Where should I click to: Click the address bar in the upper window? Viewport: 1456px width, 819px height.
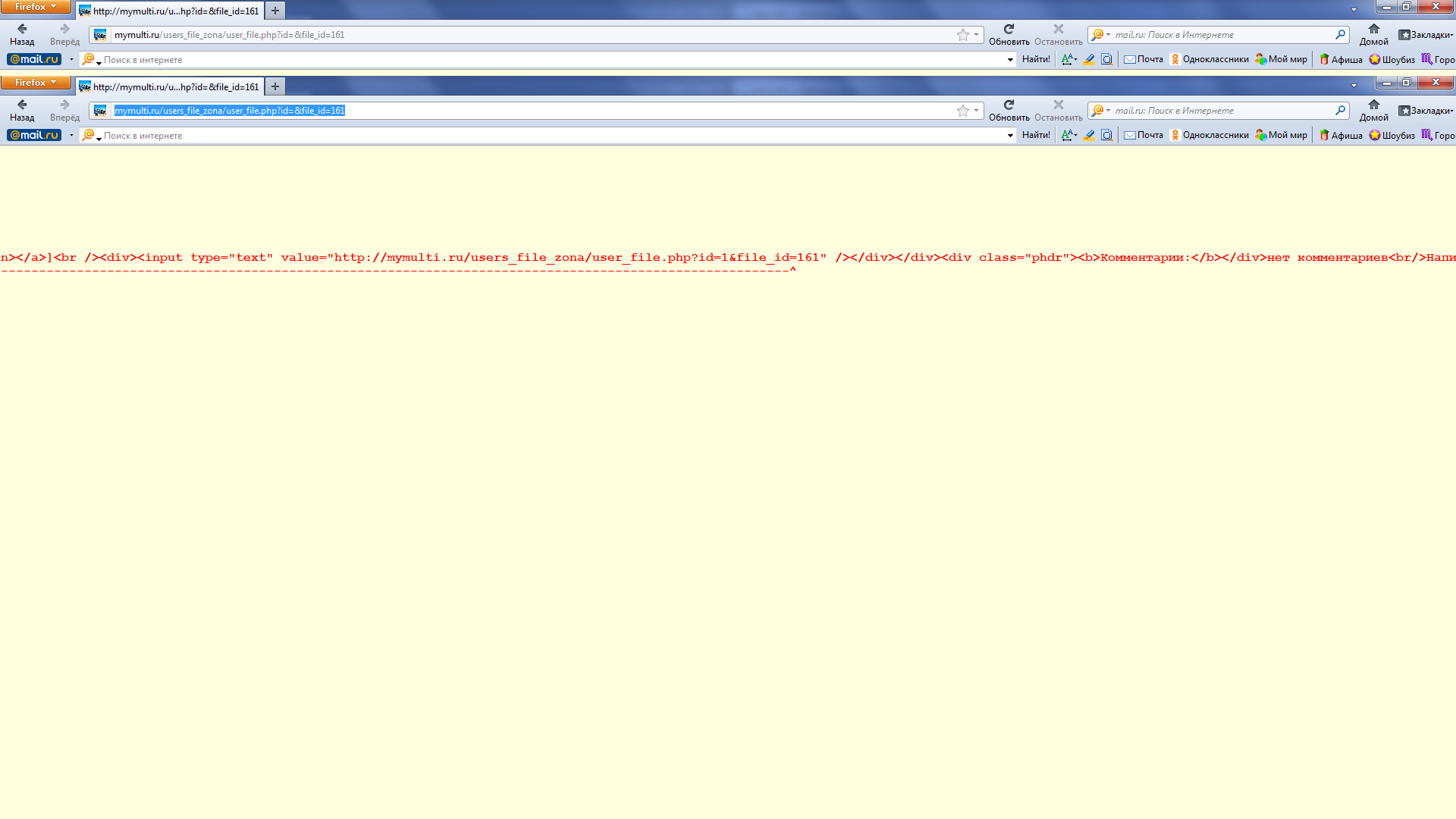click(531, 35)
